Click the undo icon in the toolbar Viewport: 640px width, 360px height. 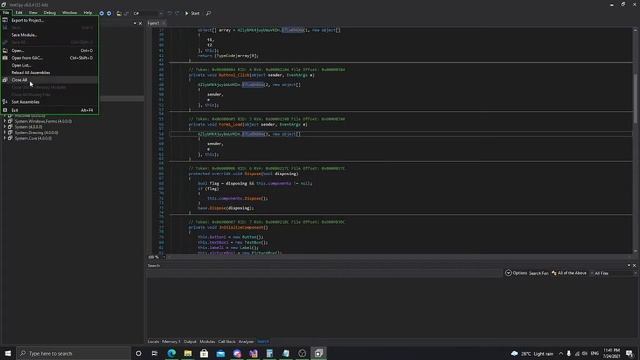(x=169, y=13)
